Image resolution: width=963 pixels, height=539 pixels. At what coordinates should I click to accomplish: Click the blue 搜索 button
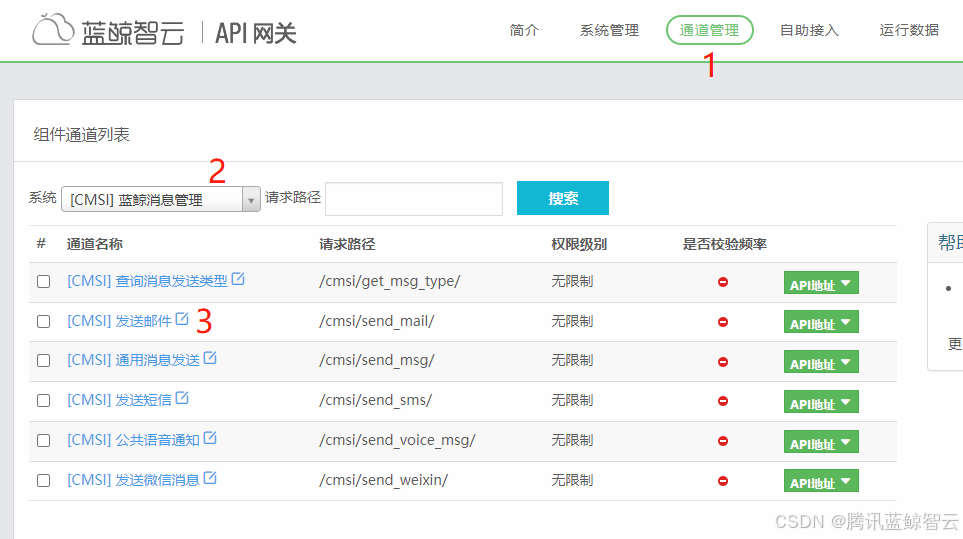(x=563, y=198)
